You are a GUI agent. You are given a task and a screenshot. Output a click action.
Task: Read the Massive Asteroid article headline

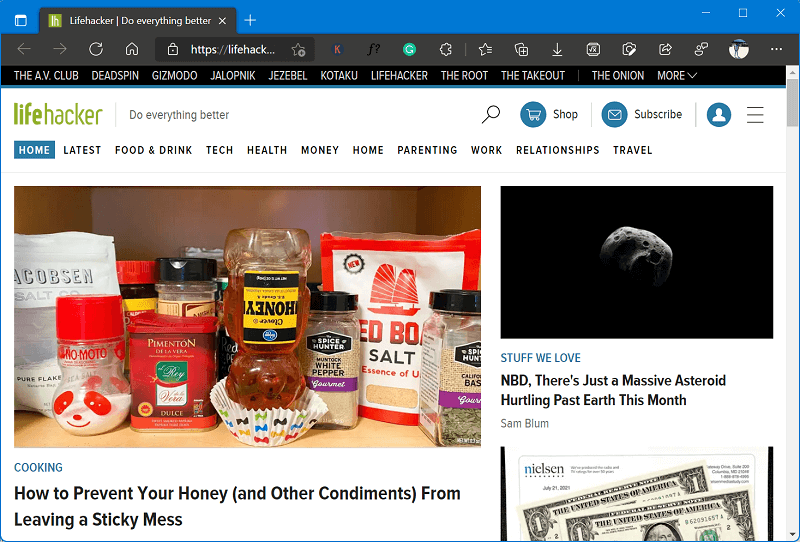613,390
